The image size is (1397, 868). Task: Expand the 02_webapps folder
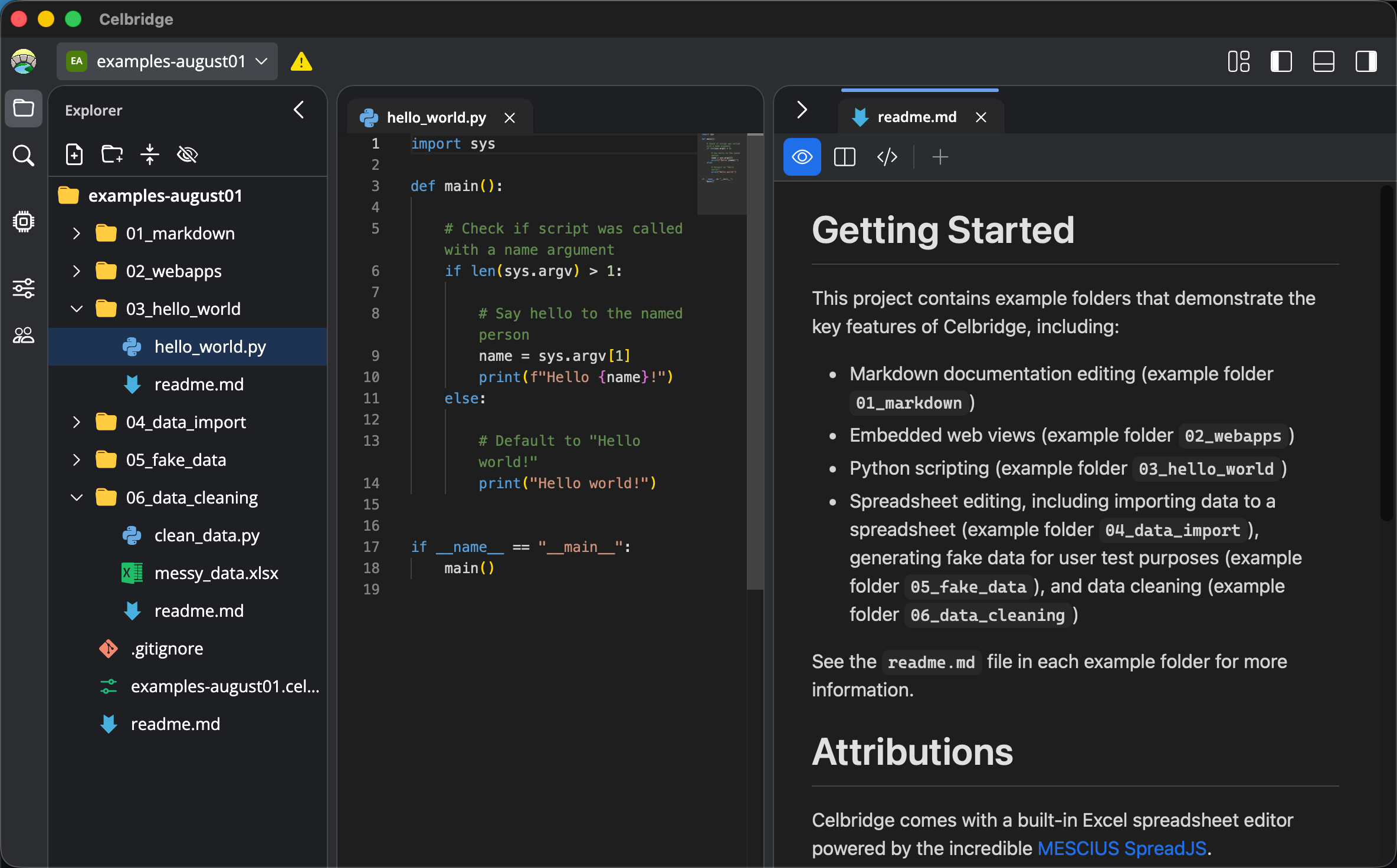(76, 271)
